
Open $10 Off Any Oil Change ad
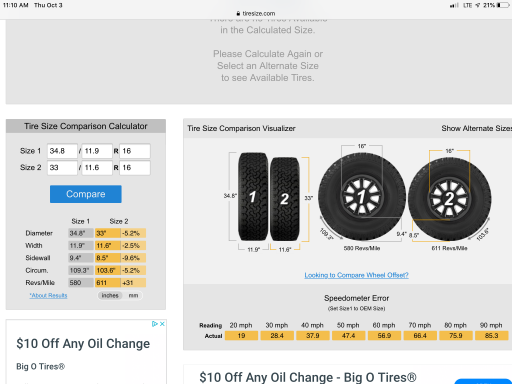click(83, 344)
